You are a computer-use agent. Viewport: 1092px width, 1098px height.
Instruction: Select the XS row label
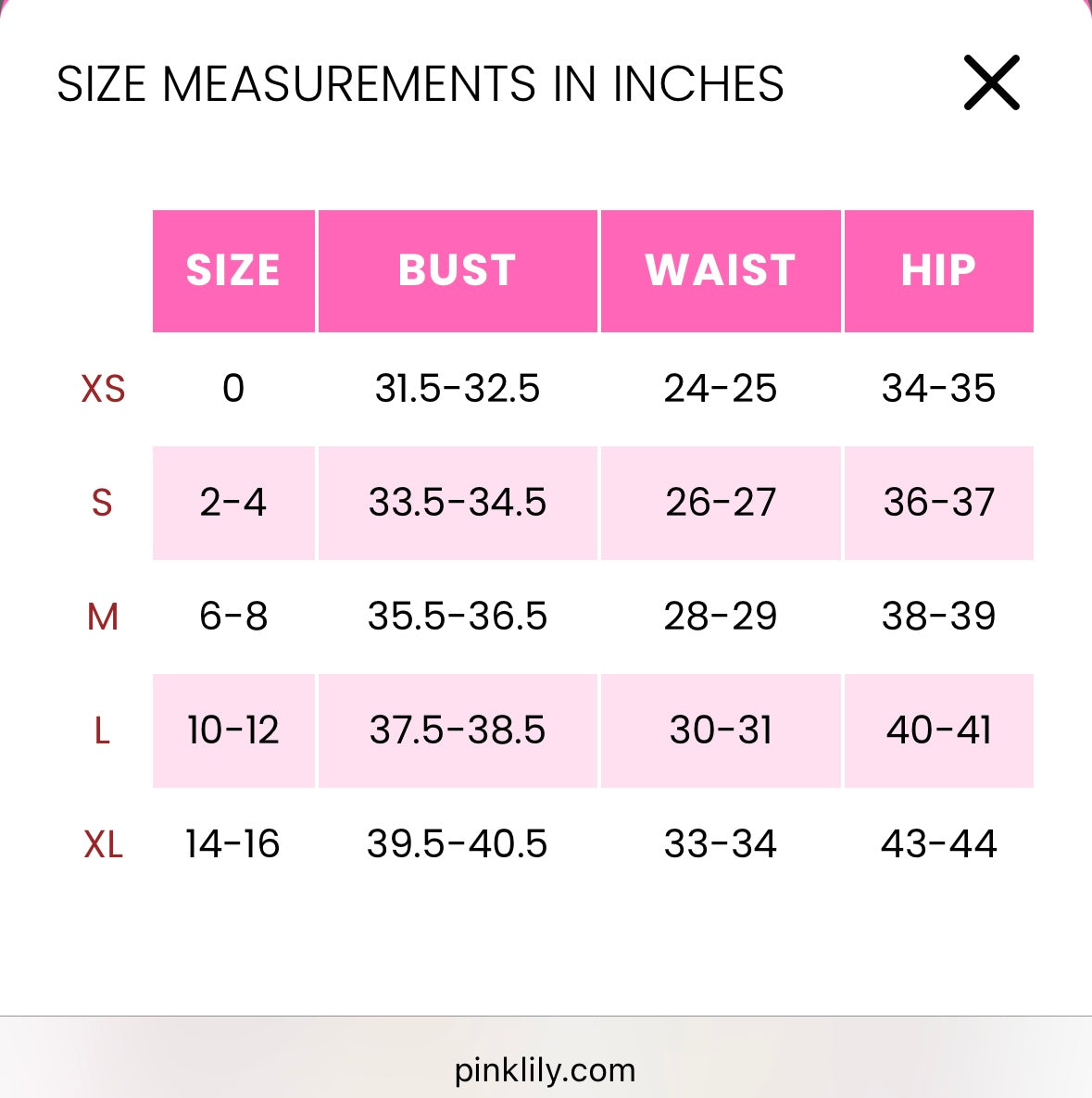click(x=103, y=389)
